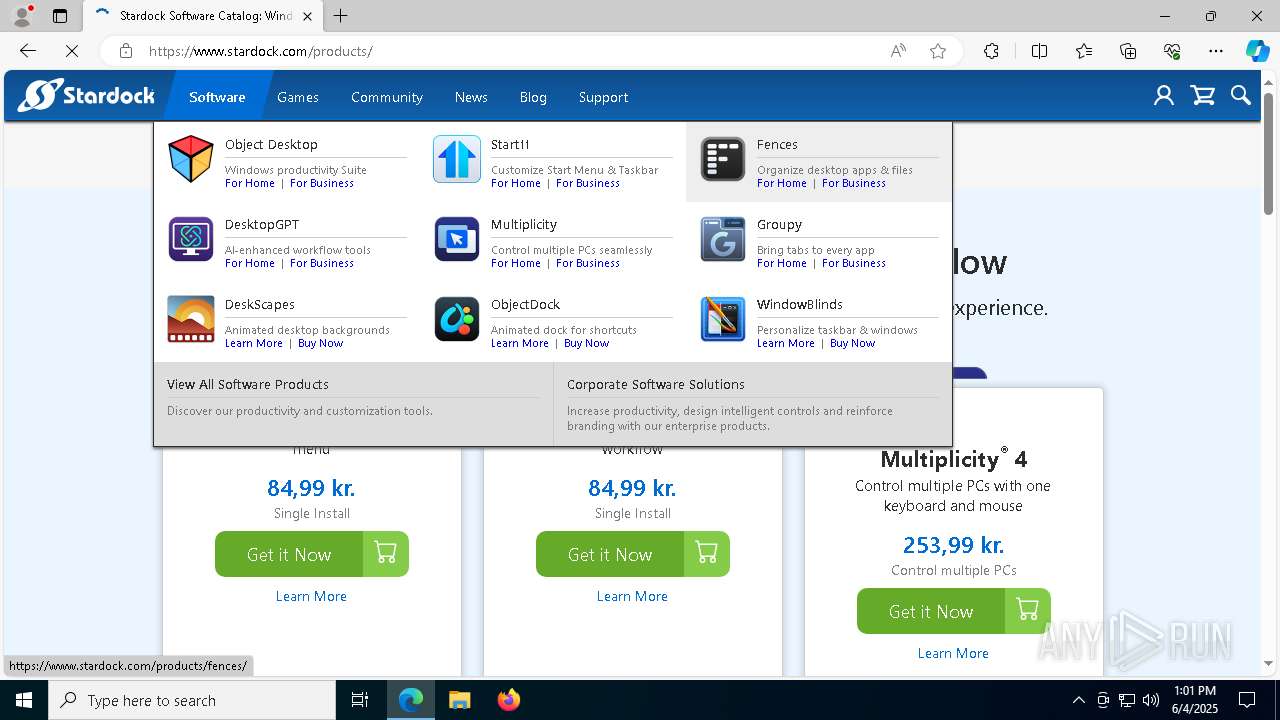The height and width of the screenshot is (720, 1280).
Task: Click the Windows taskbar search box
Action: [x=192, y=700]
